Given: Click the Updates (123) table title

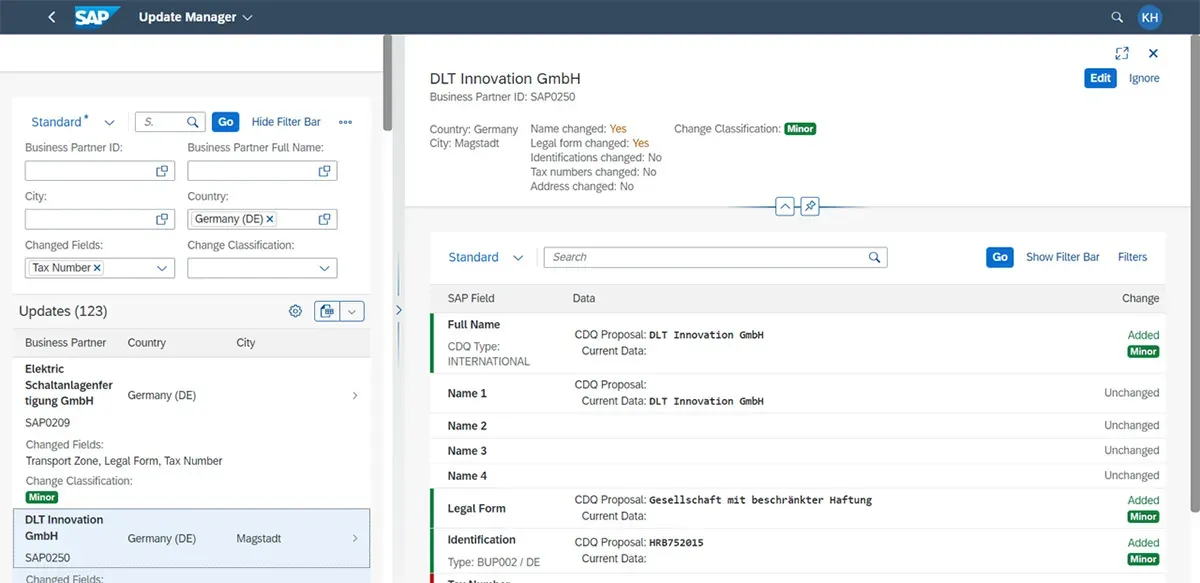Looking at the screenshot, I should [x=63, y=311].
